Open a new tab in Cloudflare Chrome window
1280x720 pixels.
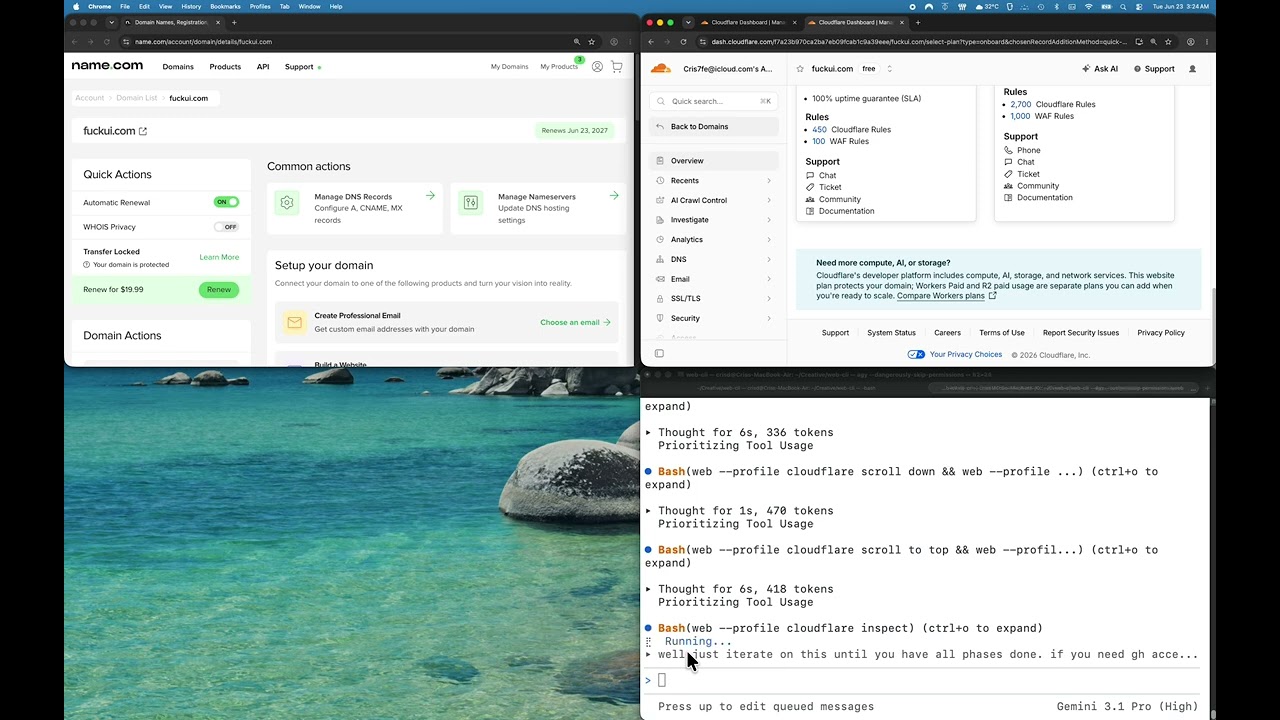pyautogui.click(x=918, y=22)
